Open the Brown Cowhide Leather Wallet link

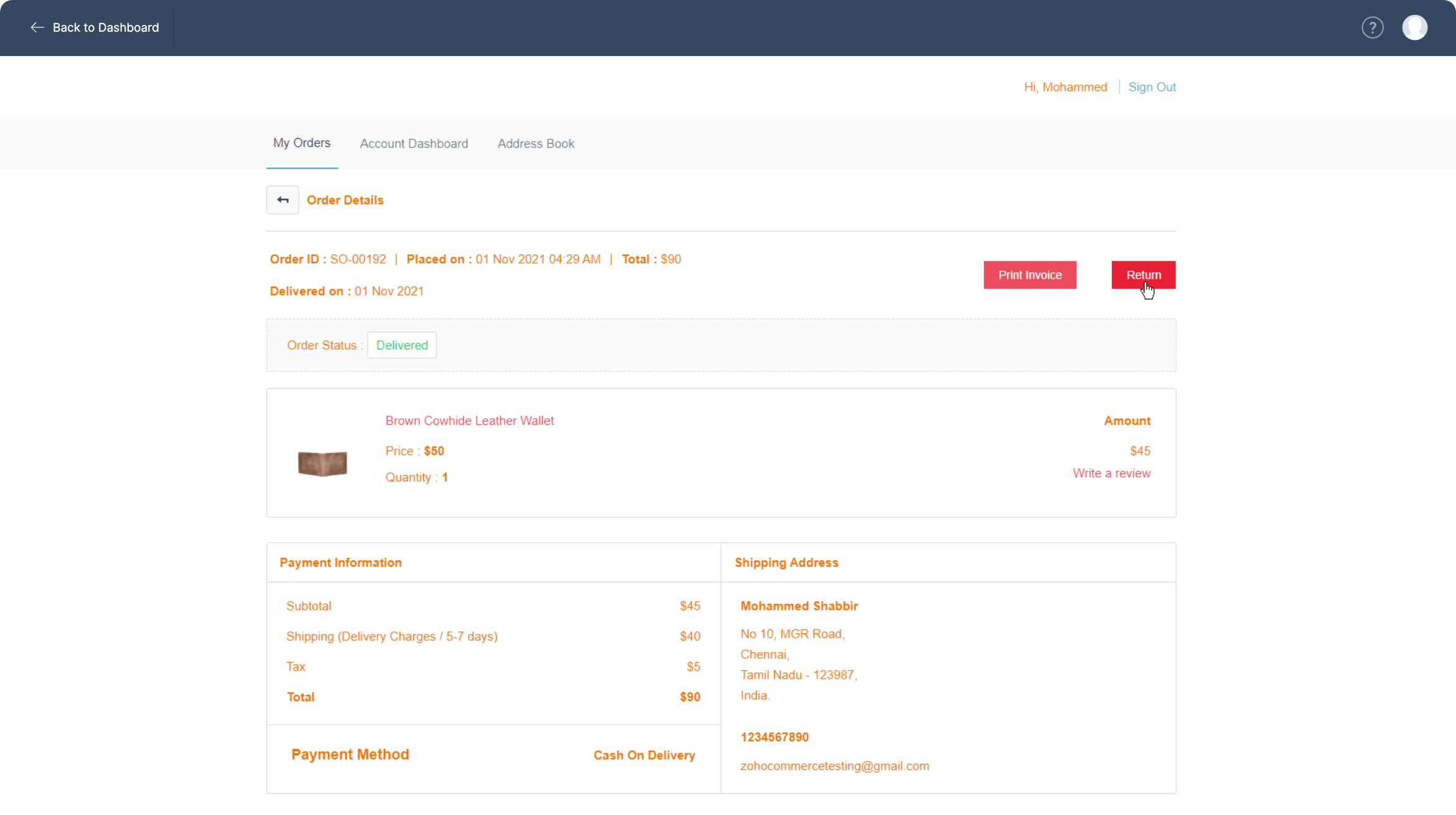tap(469, 421)
